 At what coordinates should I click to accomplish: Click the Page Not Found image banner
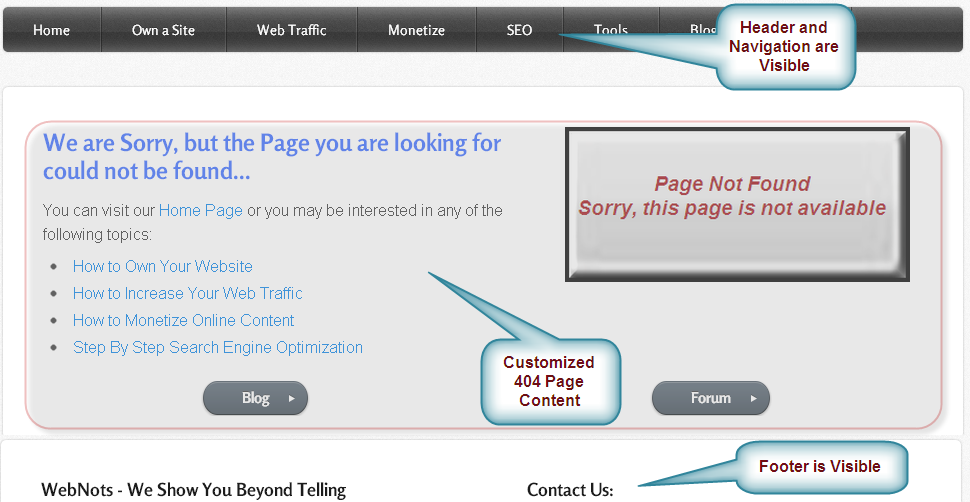pos(736,204)
